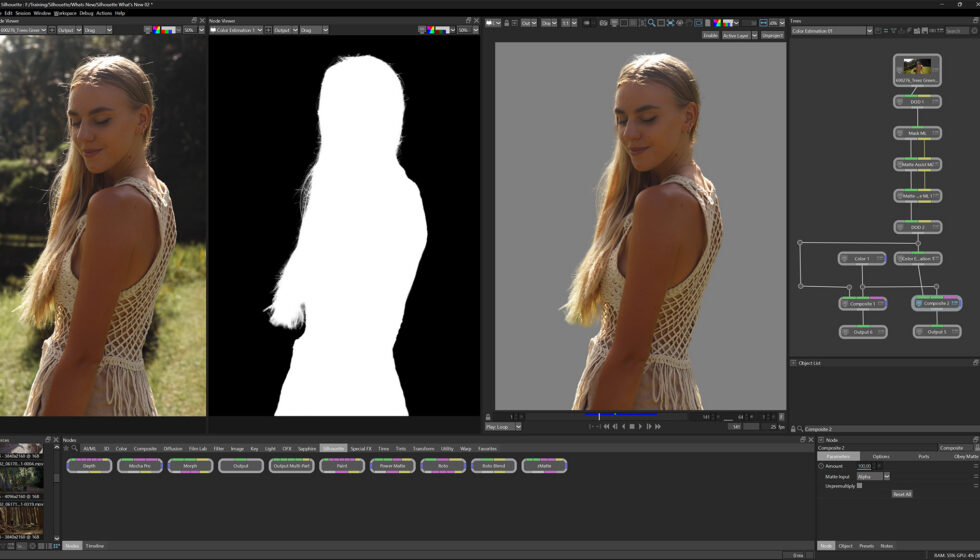Switch to the Sapphire node category tab

[307, 448]
